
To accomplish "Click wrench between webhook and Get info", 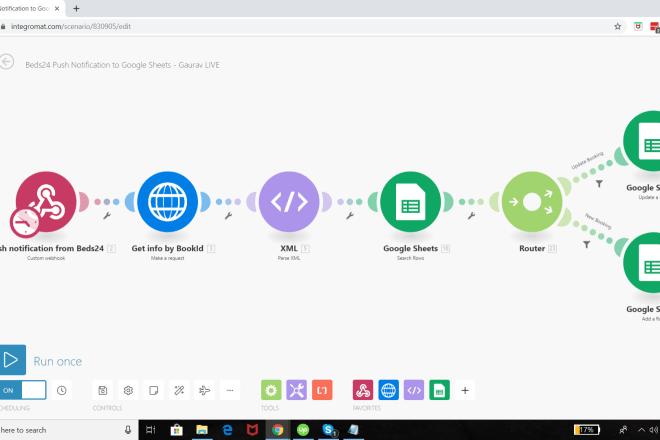I will click(107, 216).
